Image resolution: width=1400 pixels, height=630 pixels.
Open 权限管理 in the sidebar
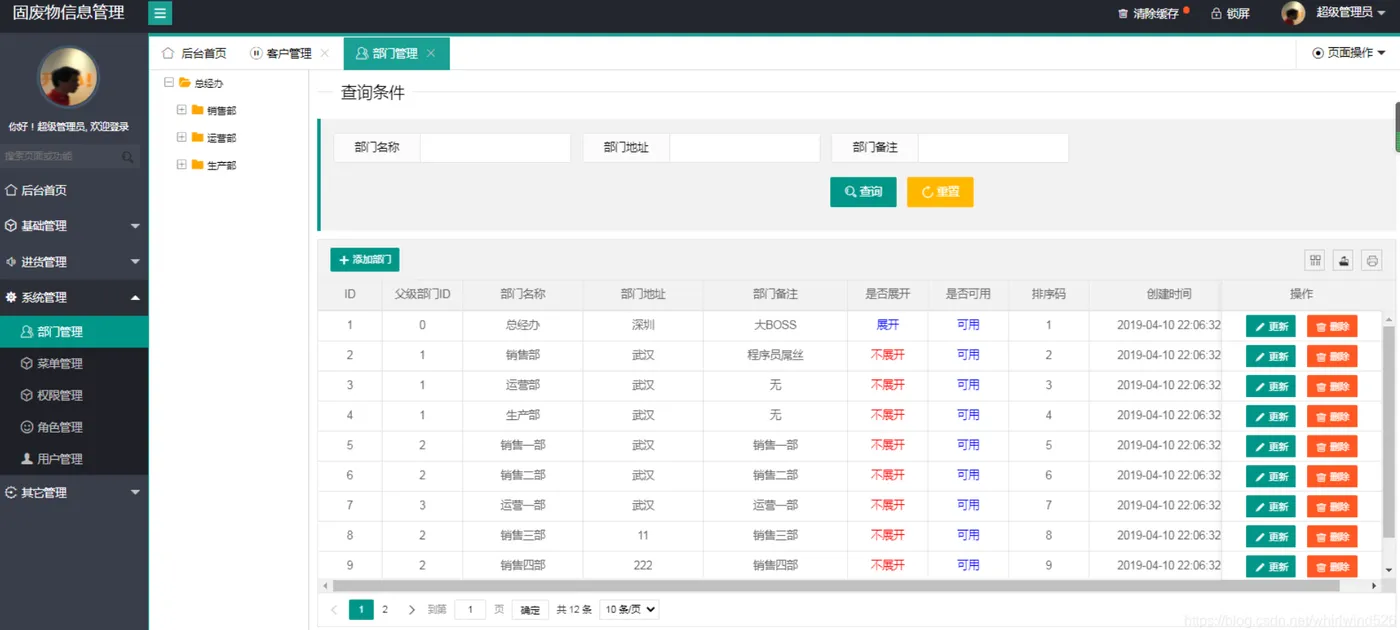[74, 396]
